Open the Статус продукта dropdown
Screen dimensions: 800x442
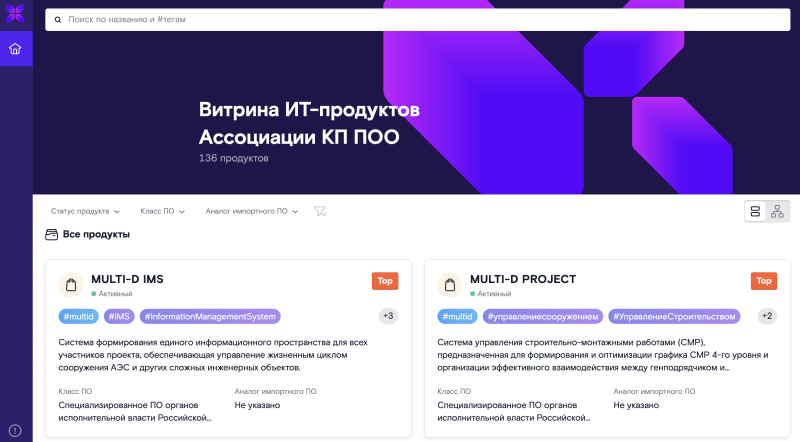pyautogui.click(x=85, y=211)
